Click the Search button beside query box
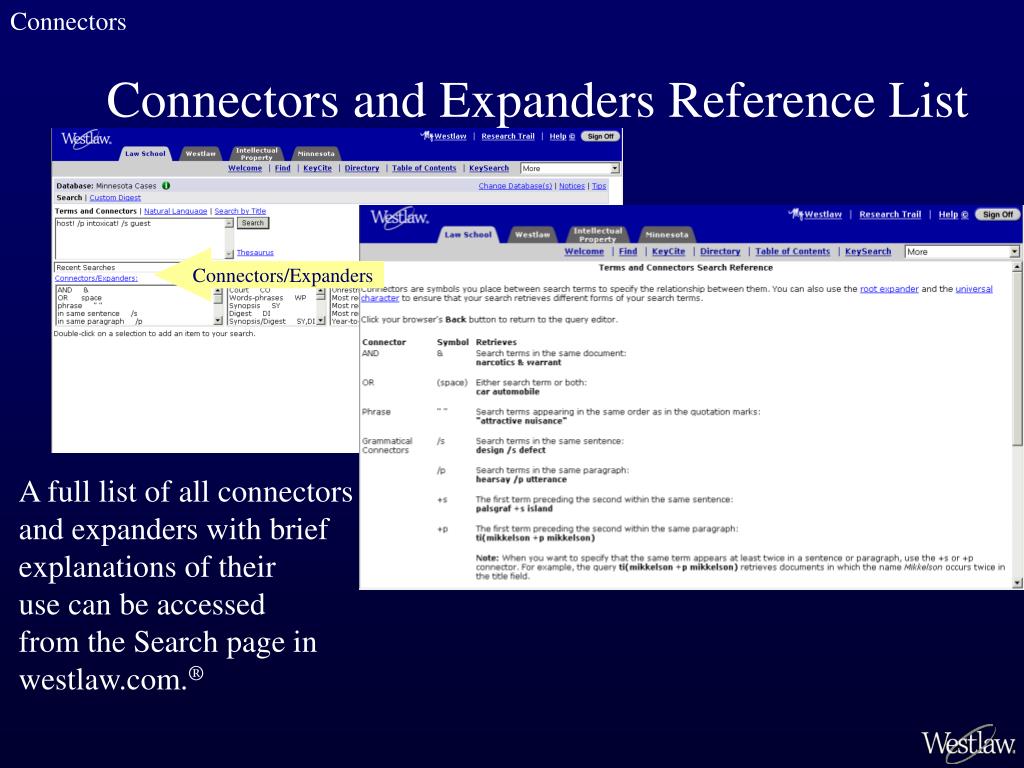The image size is (1024, 768). (253, 223)
